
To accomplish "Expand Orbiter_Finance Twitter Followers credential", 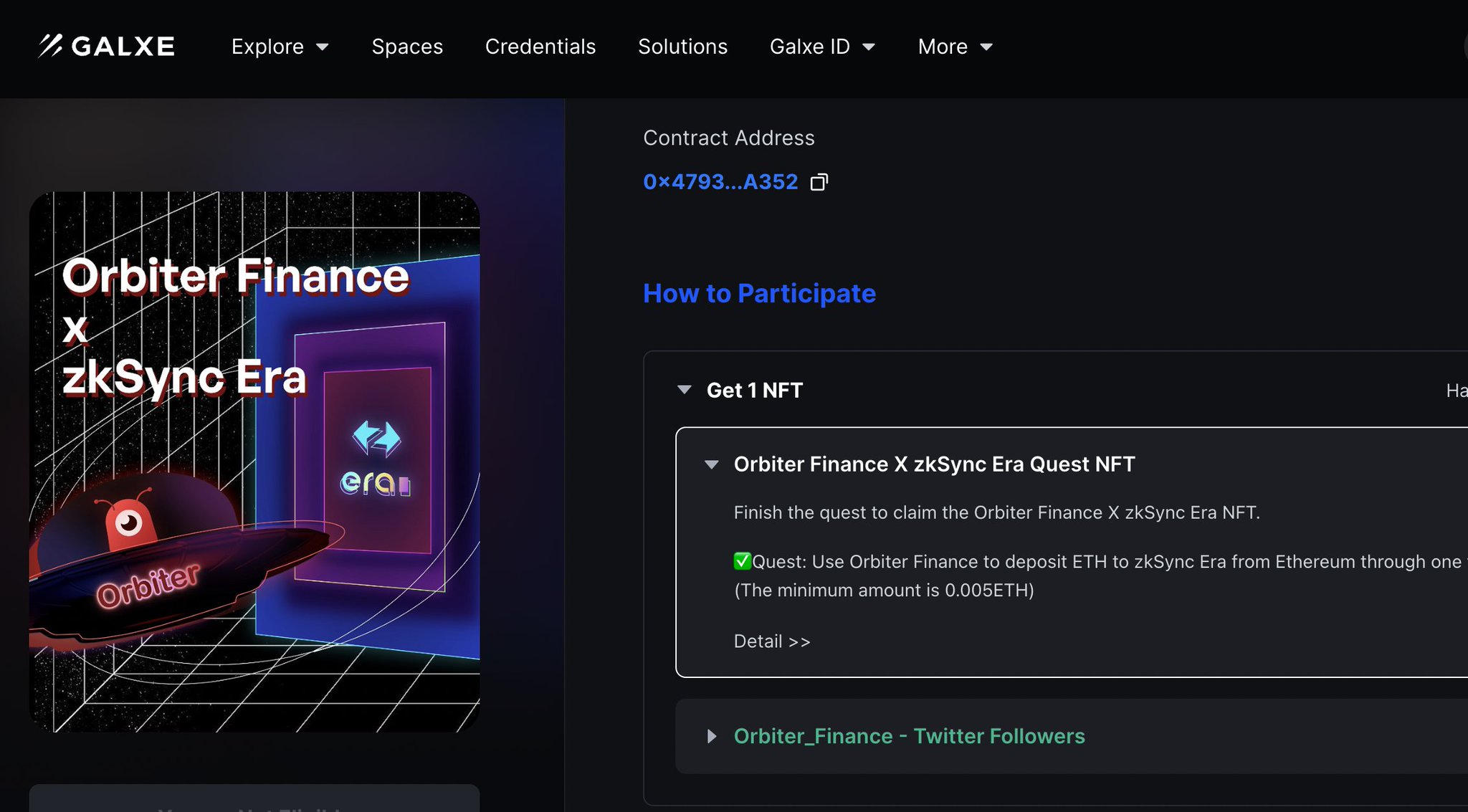I will [x=712, y=736].
